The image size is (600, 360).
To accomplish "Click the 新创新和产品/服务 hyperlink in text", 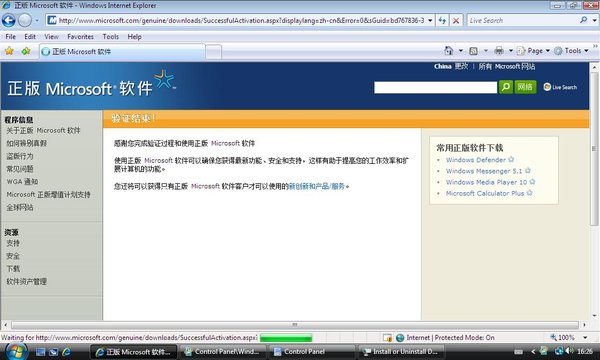I will point(316,186).
